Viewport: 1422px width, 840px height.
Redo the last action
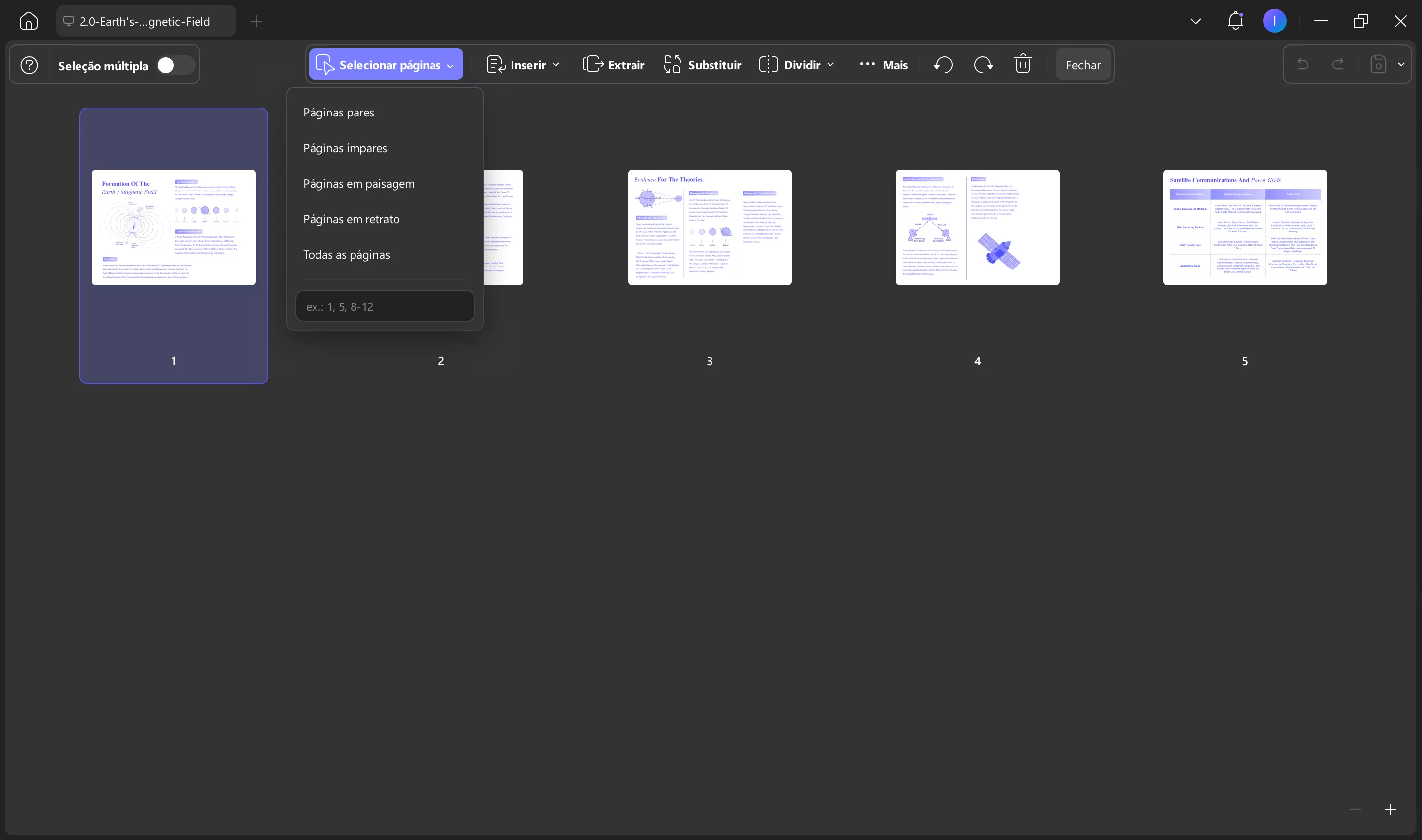pos(1337,64)
